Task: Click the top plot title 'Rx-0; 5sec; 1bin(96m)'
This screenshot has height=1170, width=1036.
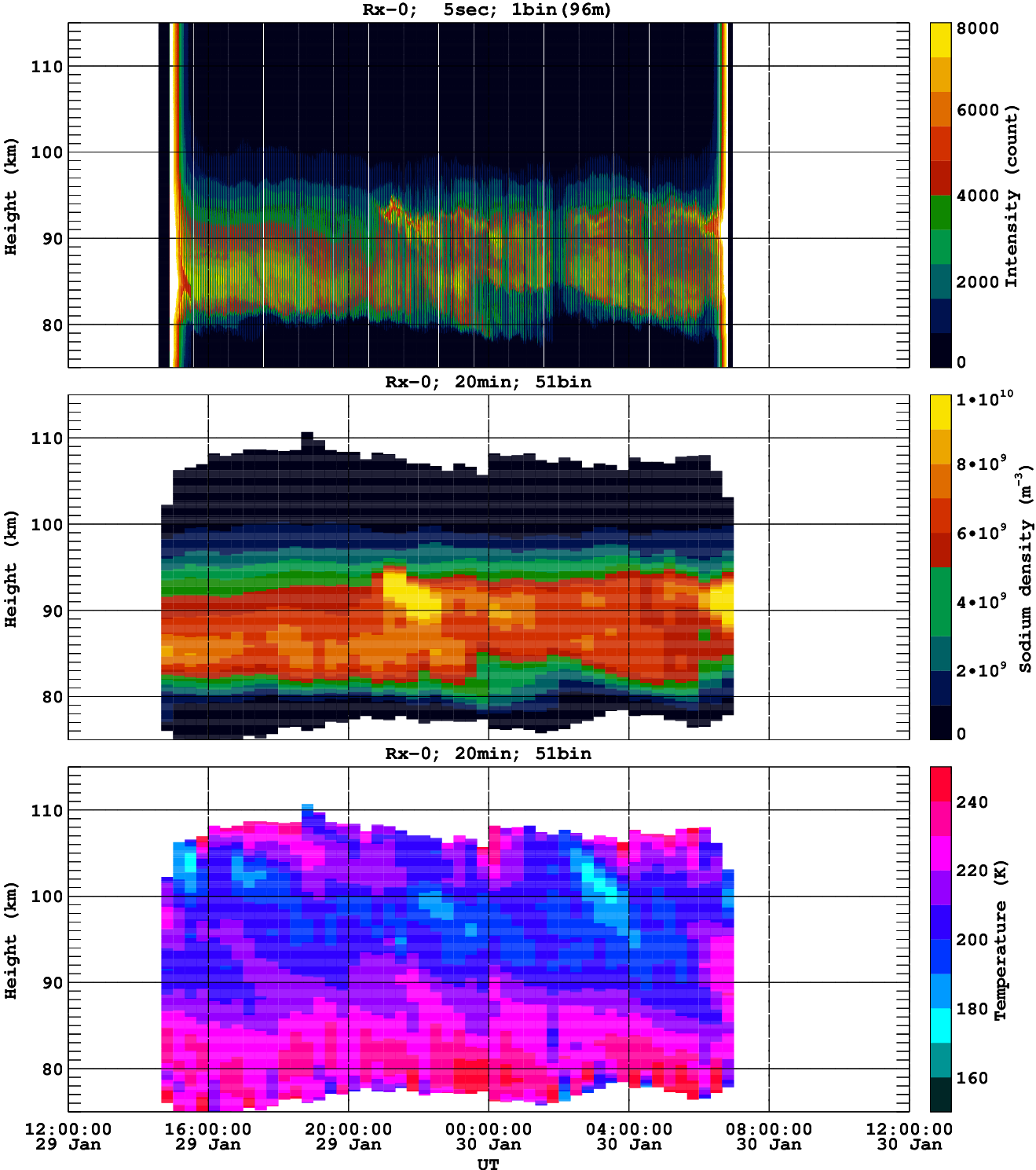Action: (x=487, y=10)
